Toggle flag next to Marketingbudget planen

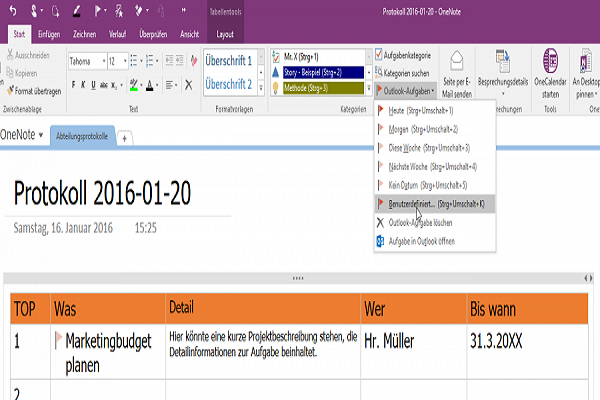click(58, 340)
